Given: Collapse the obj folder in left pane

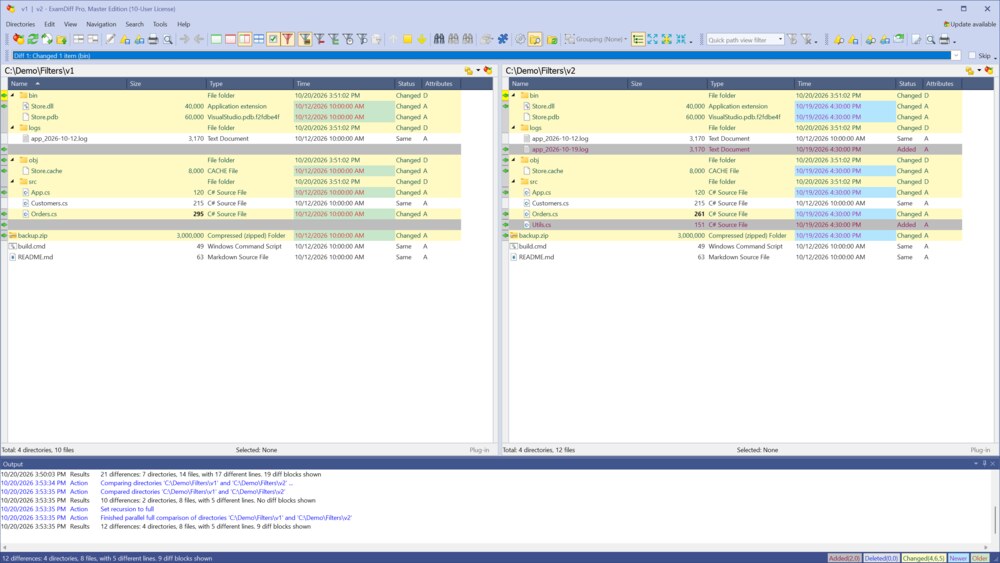Looking at the screenshot, I should [12, 160].
